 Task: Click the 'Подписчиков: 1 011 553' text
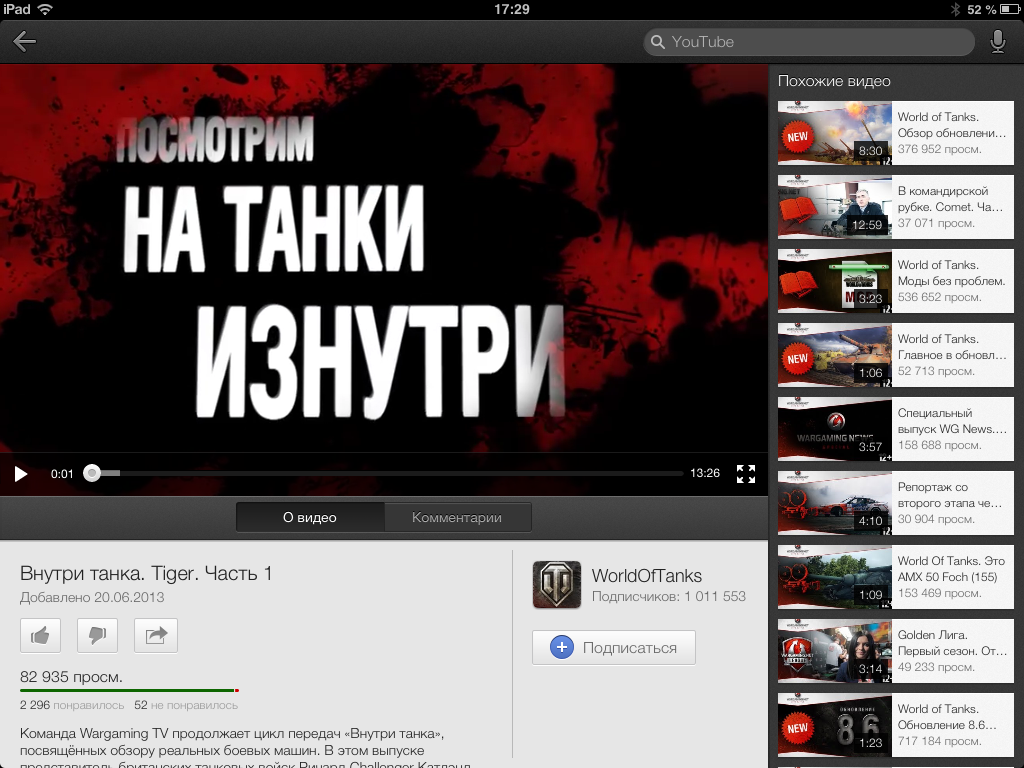[x=669, y=596]
